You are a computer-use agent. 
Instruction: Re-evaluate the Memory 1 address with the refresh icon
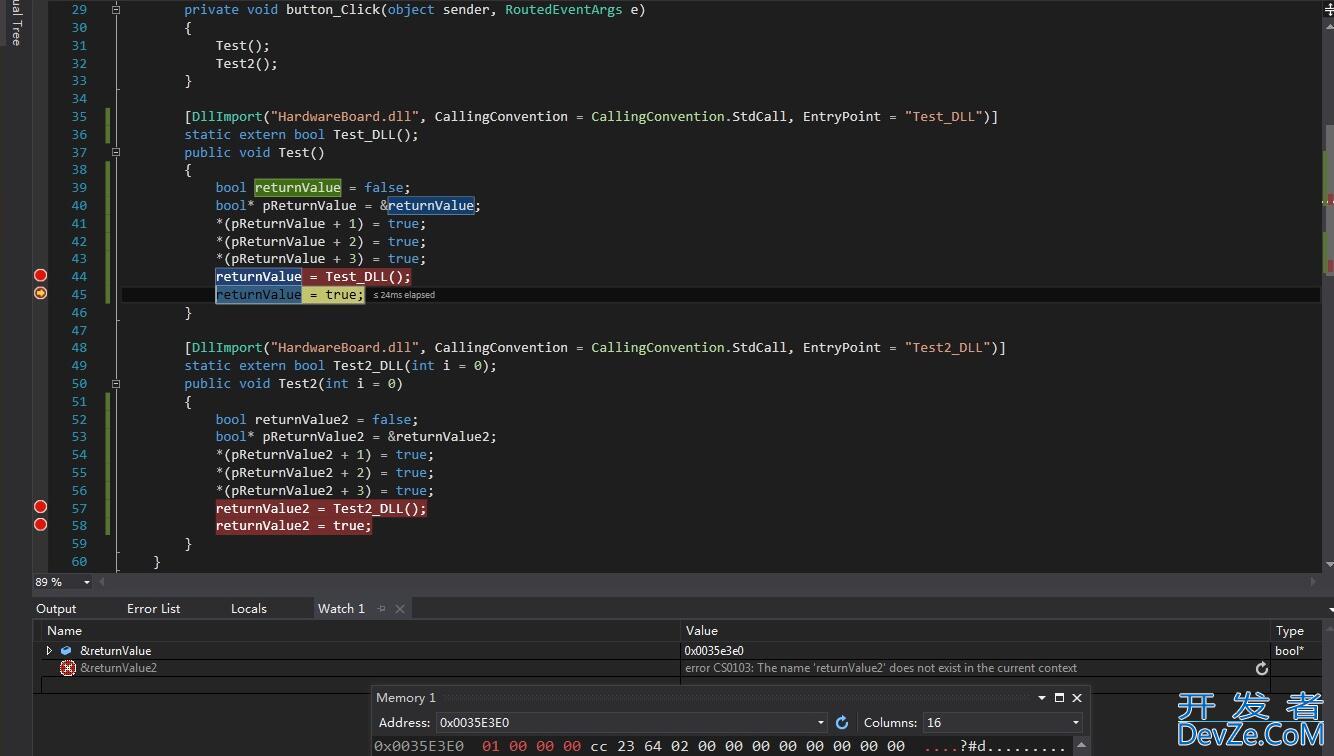(x=842, y=723)
